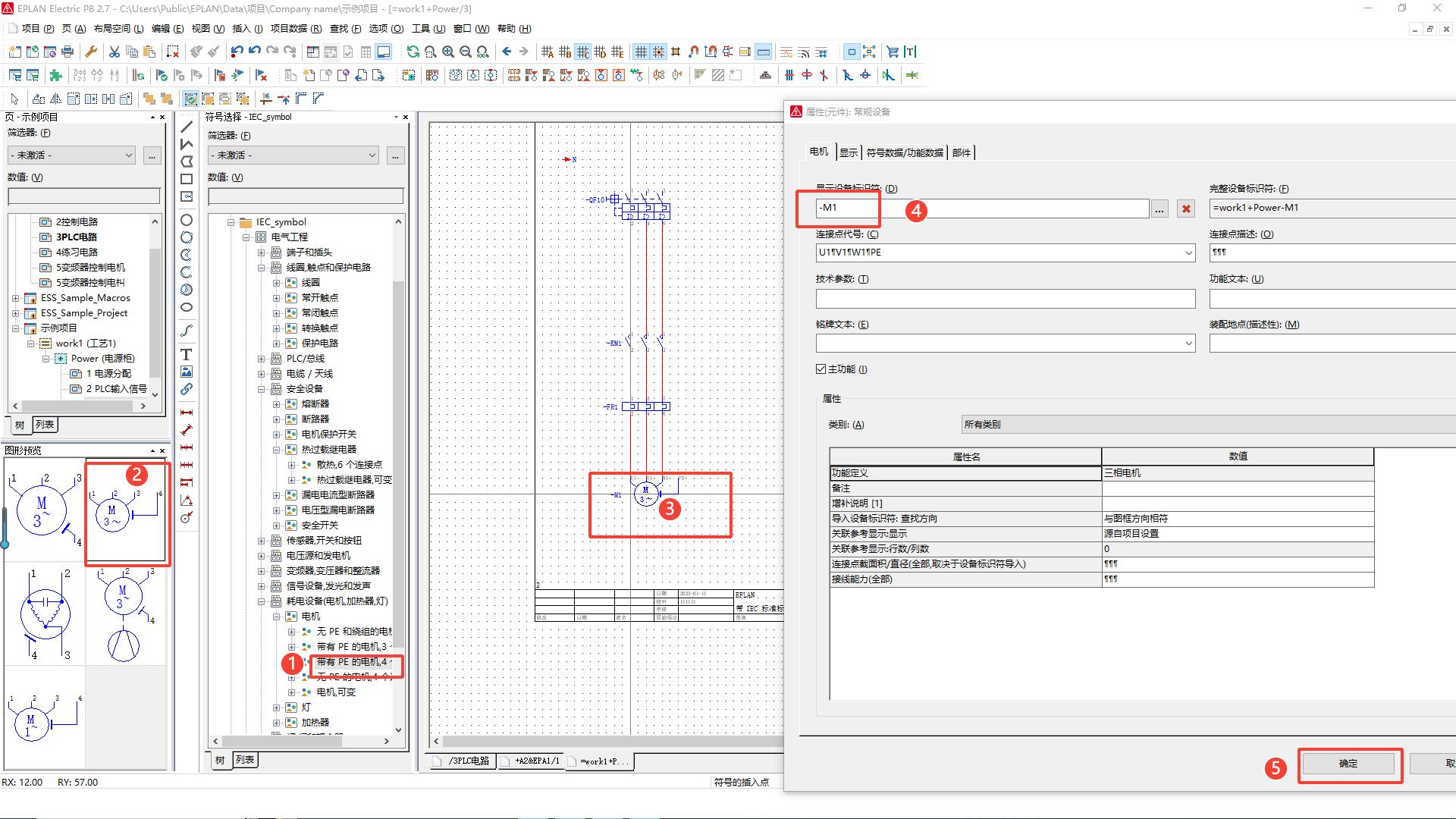Image resolution: width=1456 pixels, height=819 pixels.
Task: Click the print icon in toolbar
Action: [x=67, y=52]
